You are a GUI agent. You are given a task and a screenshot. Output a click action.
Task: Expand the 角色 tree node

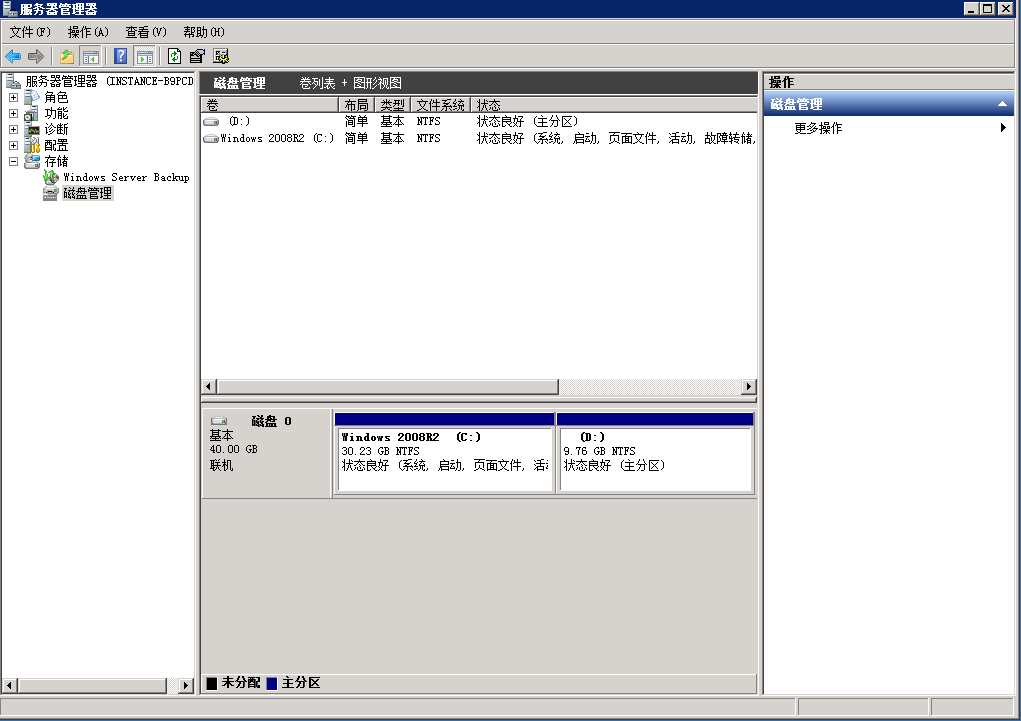(x=13, y=98)
